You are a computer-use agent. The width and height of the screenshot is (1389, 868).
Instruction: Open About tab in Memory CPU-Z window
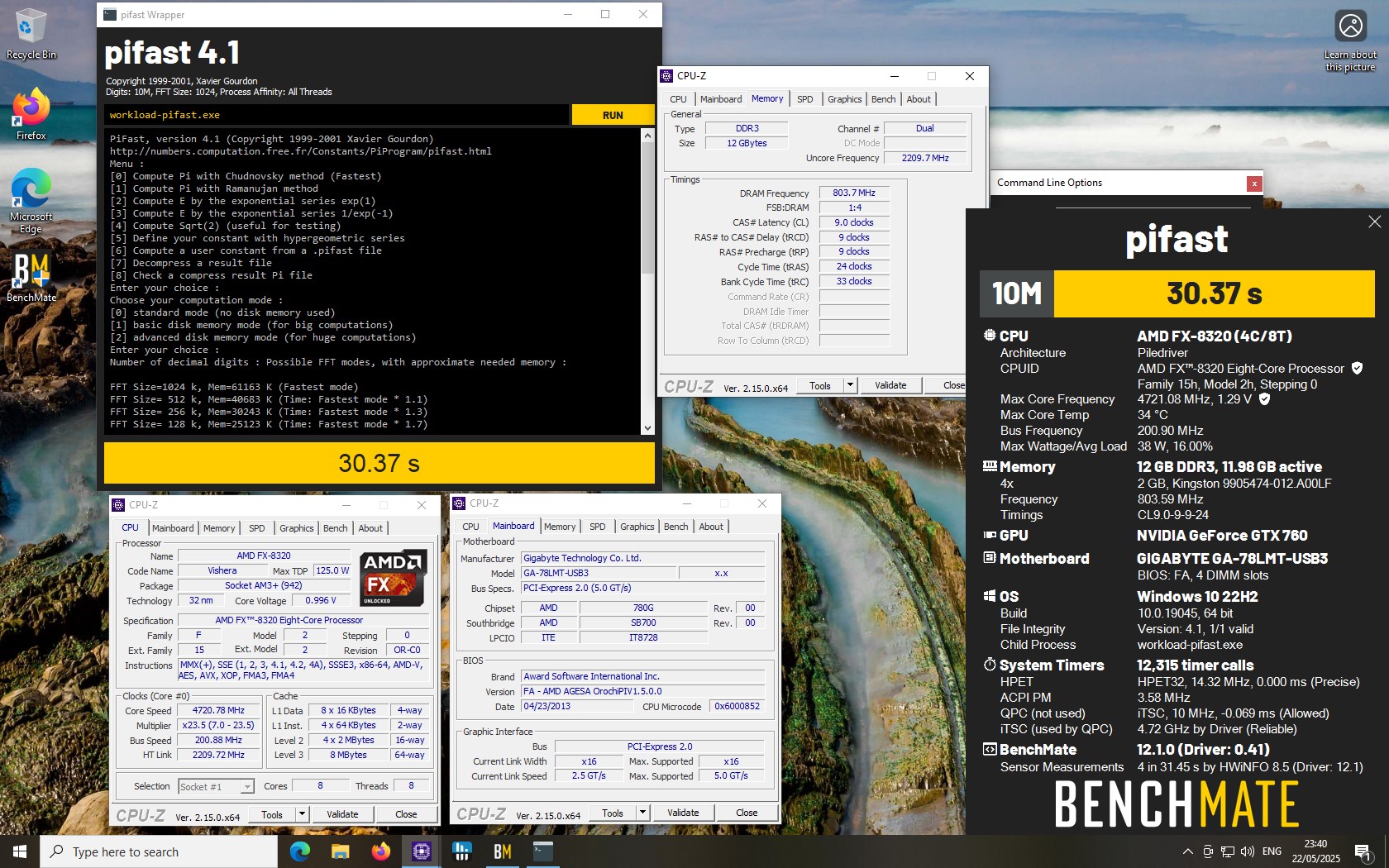[x=918, y=99]
